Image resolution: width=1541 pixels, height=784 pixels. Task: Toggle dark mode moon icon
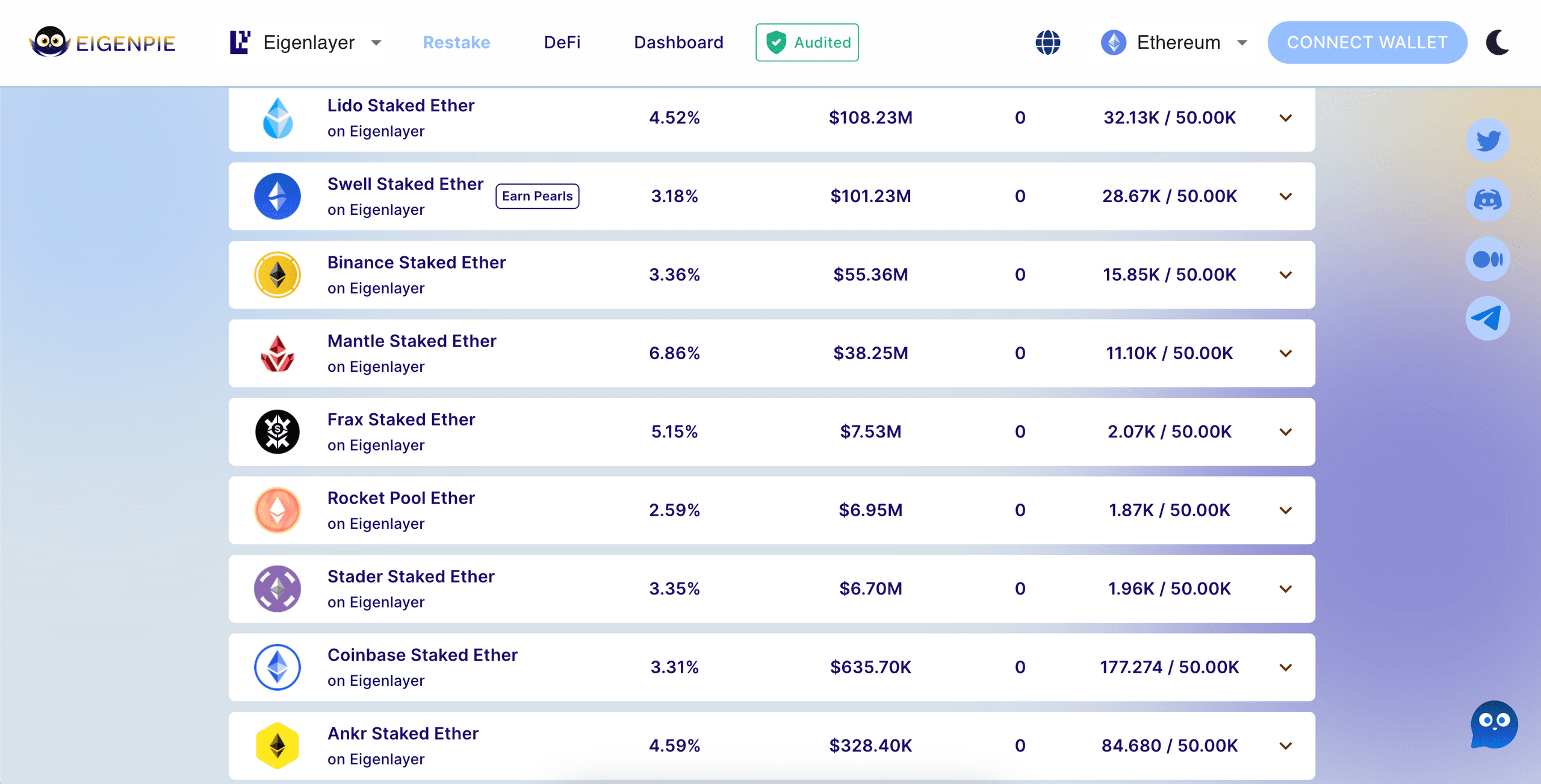1498,42
